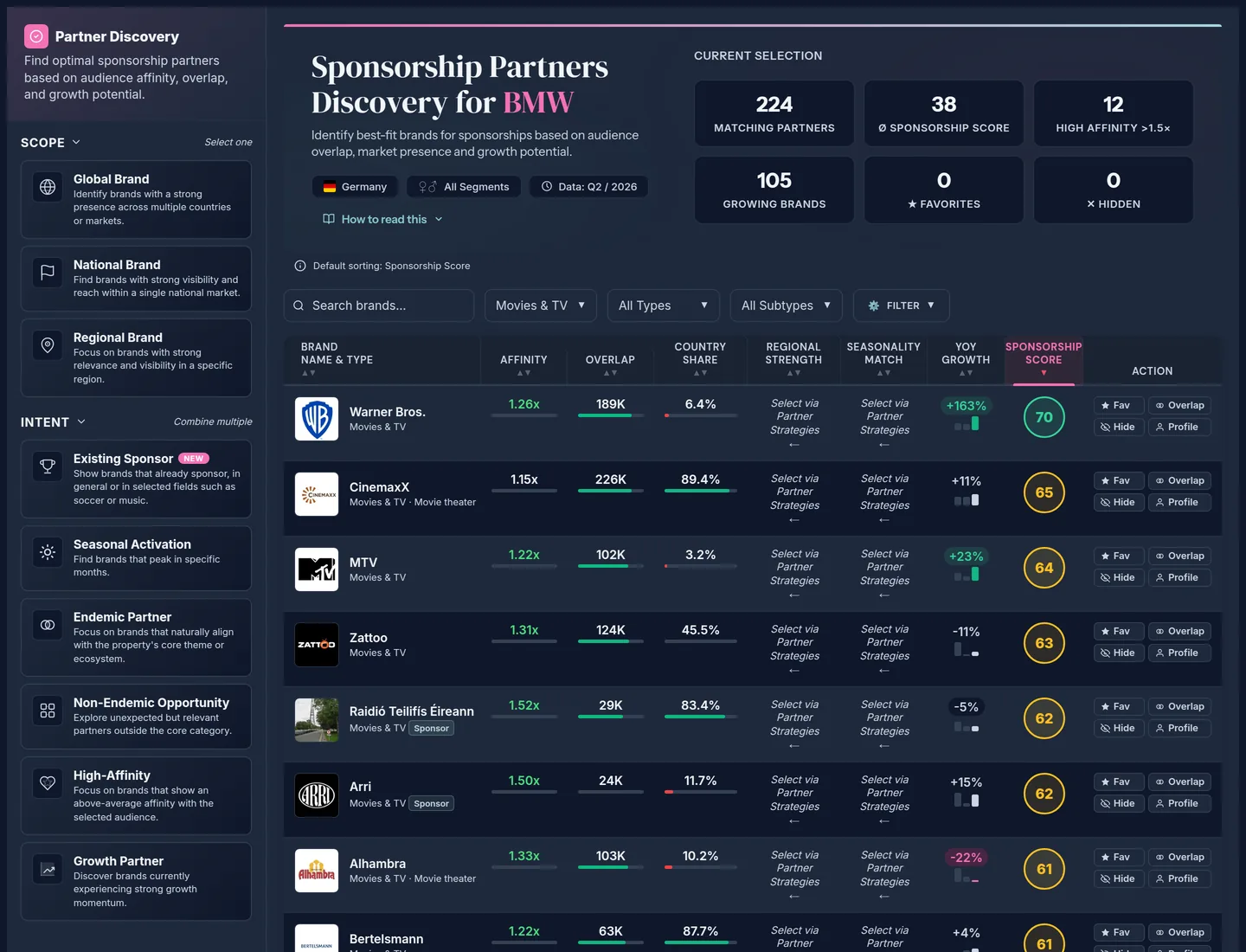Click the map pin icon in Regional Brand
This screenshot has height=952, width=1246.
[x=48, y=345]
